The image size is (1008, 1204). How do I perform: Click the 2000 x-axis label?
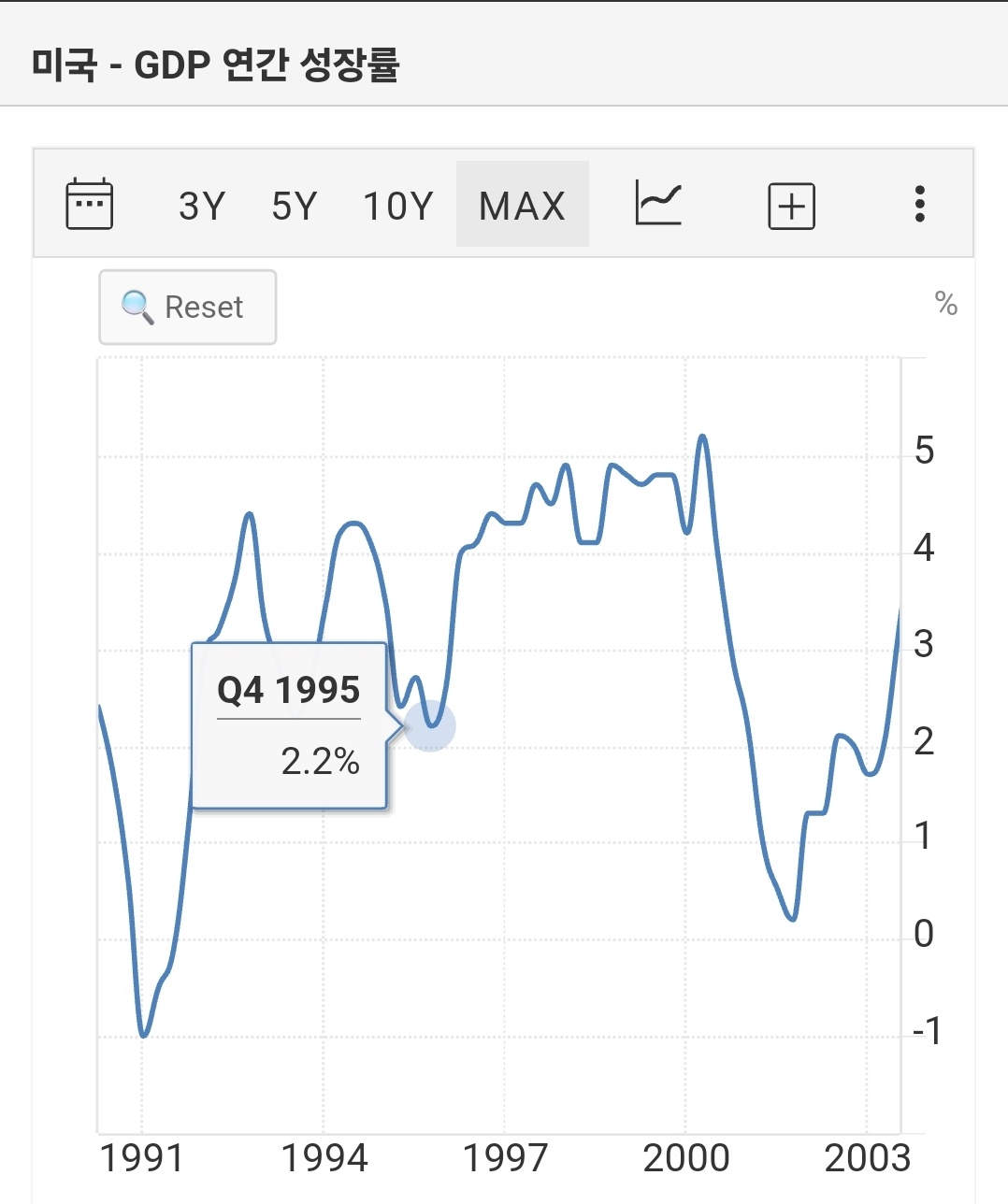[686, 1158]
